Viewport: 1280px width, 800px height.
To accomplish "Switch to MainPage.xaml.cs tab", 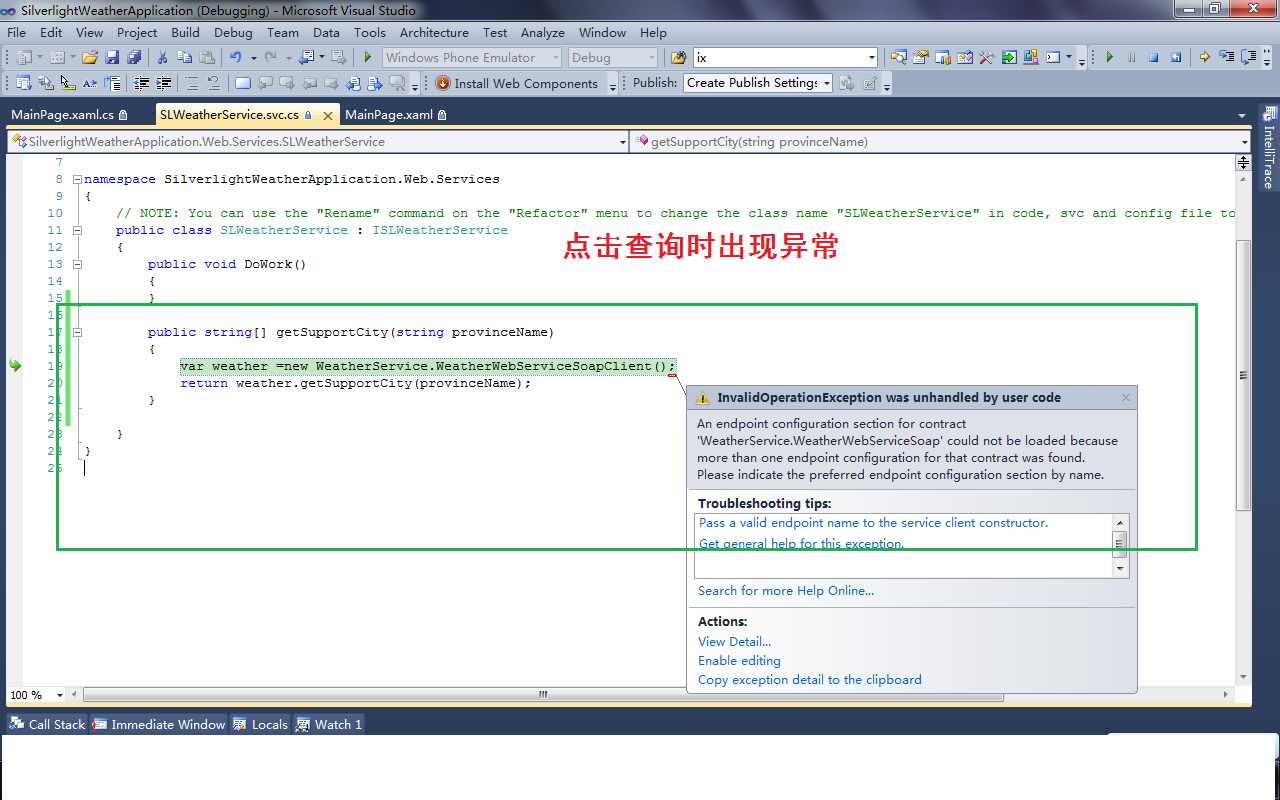I will (70, 115).
